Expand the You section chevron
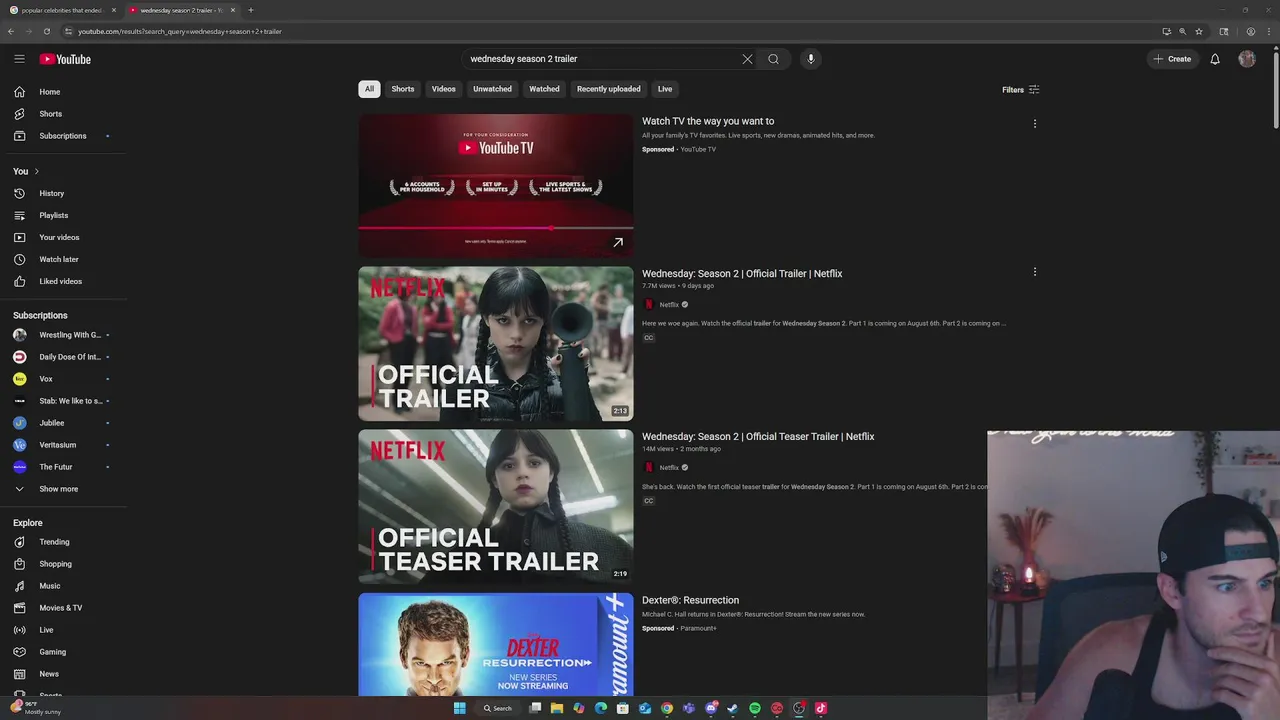 tap(37, 171)
